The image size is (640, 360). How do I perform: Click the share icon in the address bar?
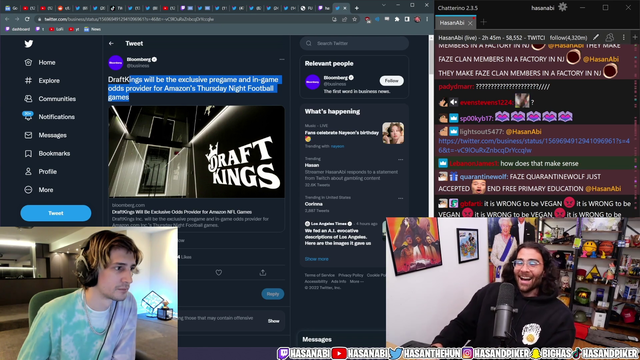tap(344, 19)
